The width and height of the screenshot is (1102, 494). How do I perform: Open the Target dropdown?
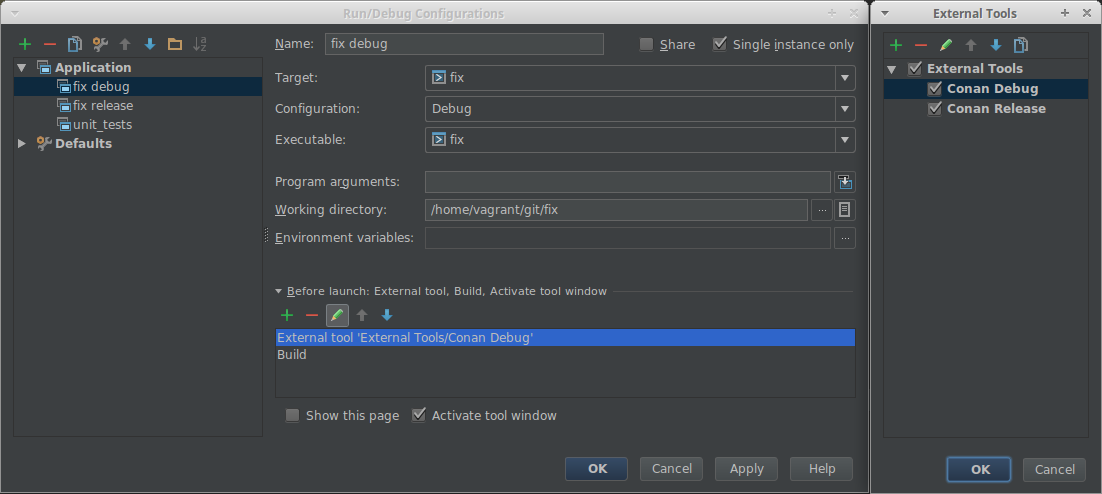(640, 77)
